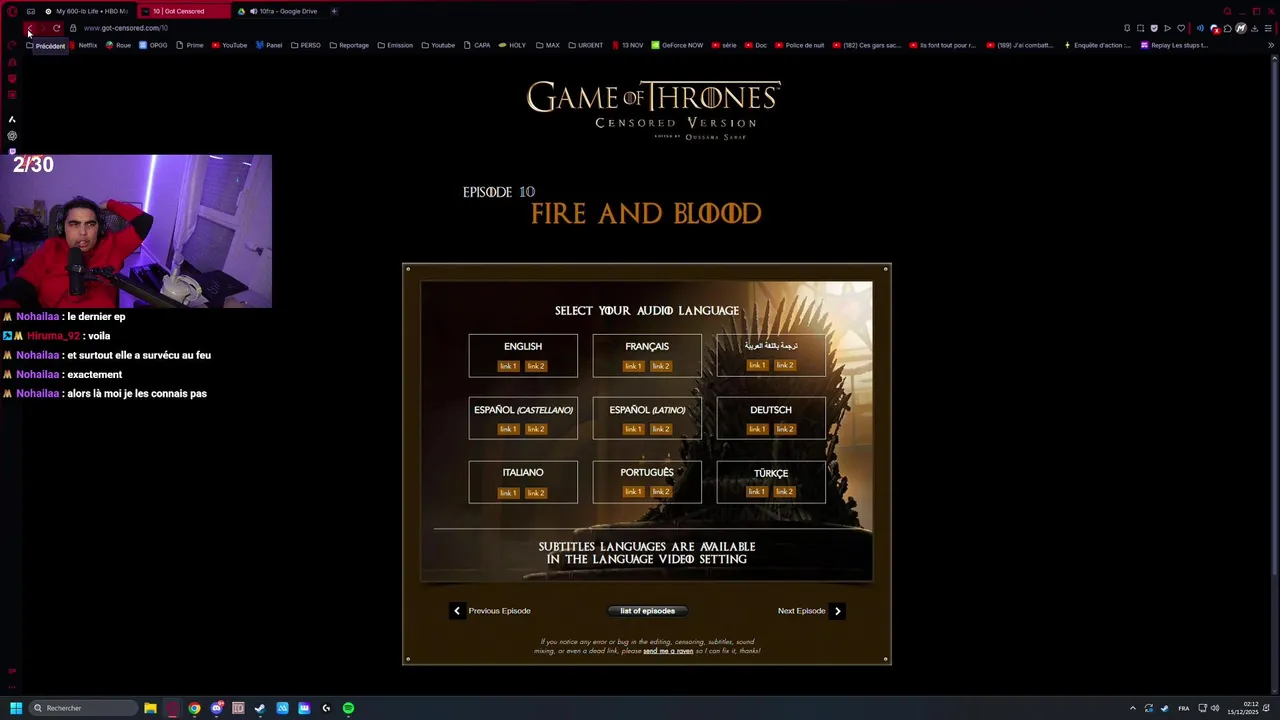
Task: Open the PERSO bookmarks folder
Action: click(x=305, y=45)
